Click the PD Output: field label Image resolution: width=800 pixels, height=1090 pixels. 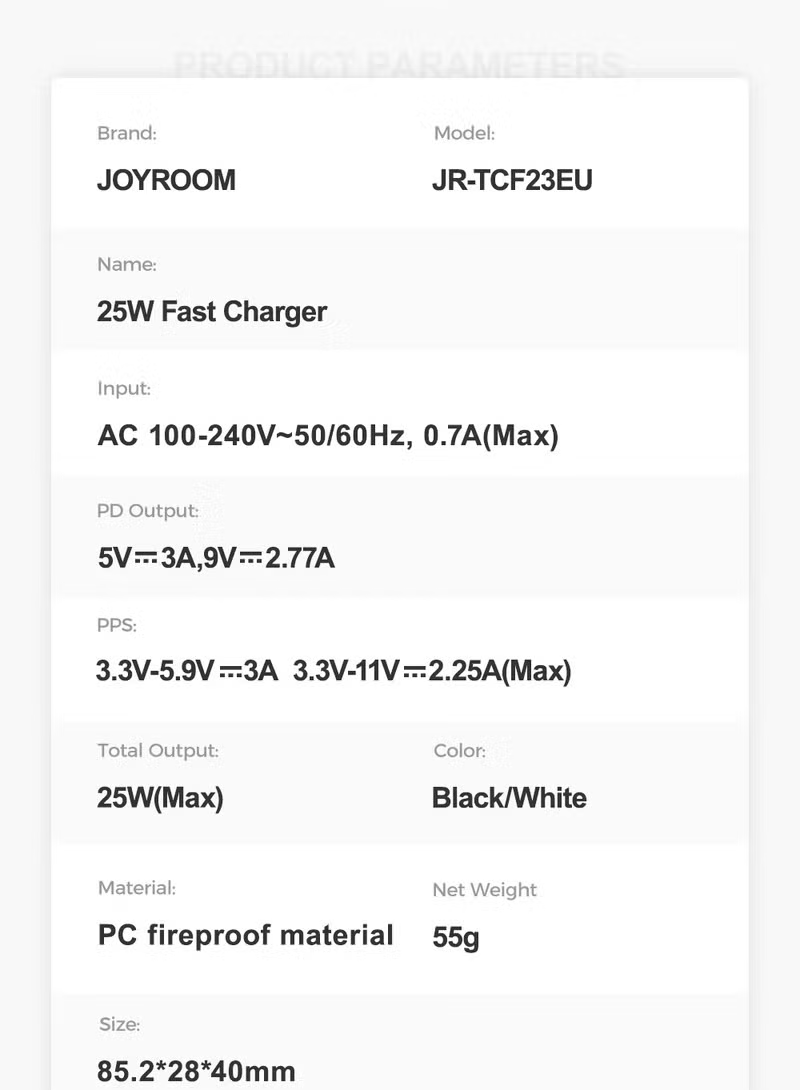[148, 511]
